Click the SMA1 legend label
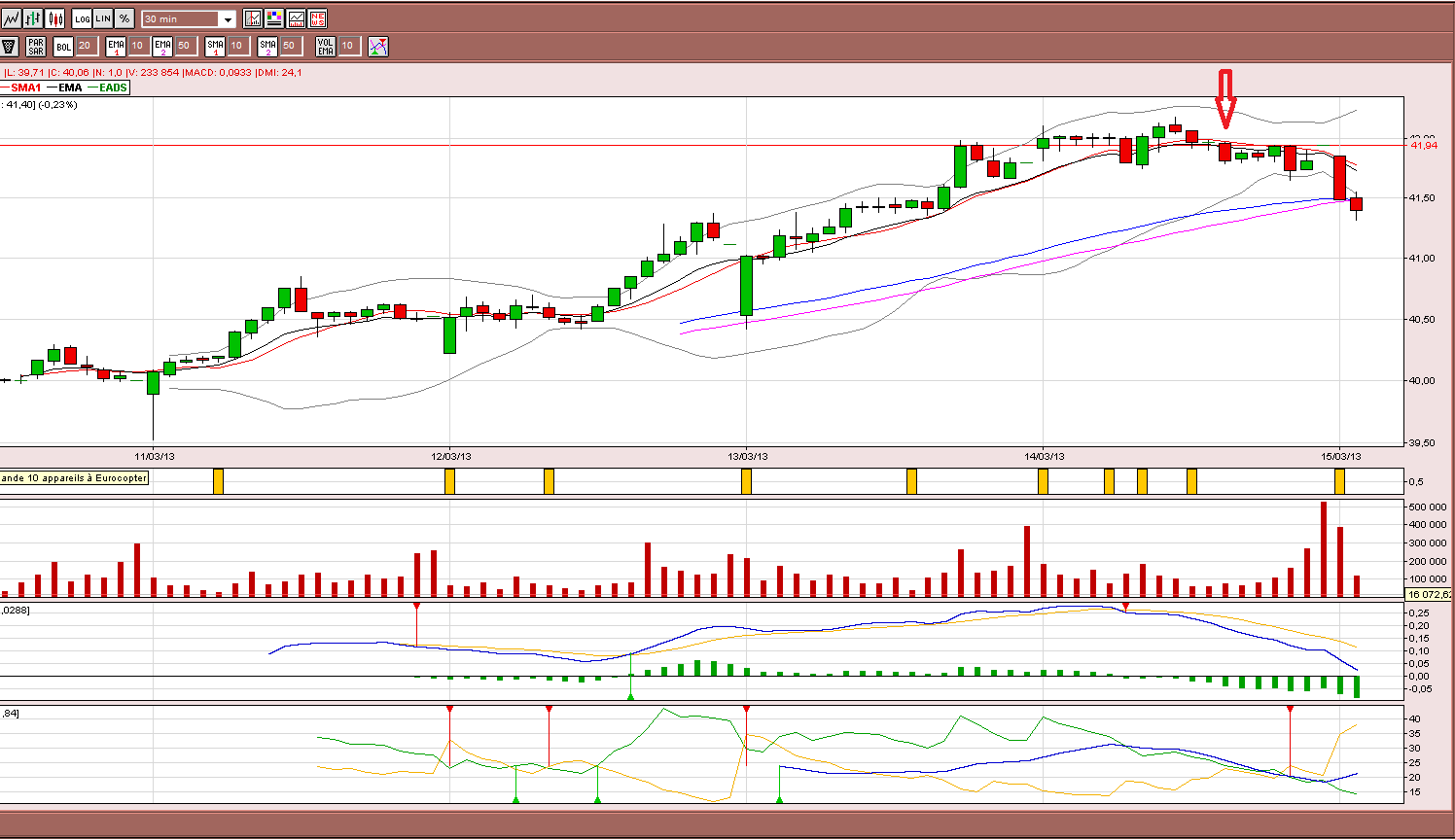 (26, 87)
